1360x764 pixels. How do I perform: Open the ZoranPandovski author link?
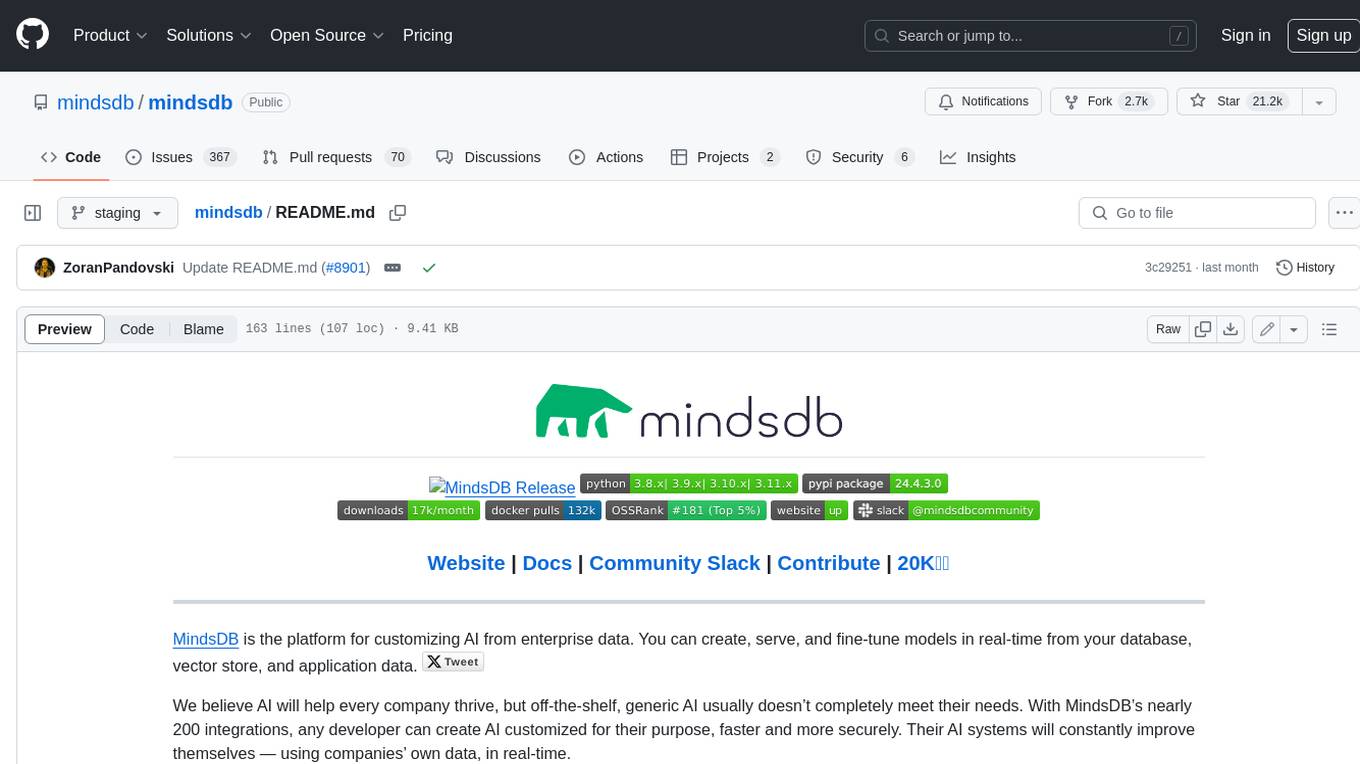point(118,268)
